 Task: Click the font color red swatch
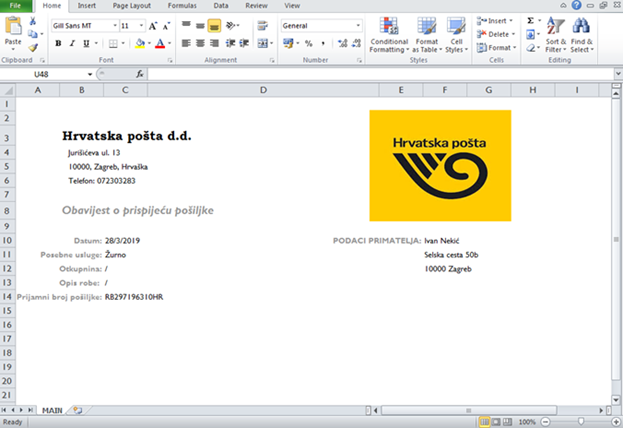[x=160, y=43]
